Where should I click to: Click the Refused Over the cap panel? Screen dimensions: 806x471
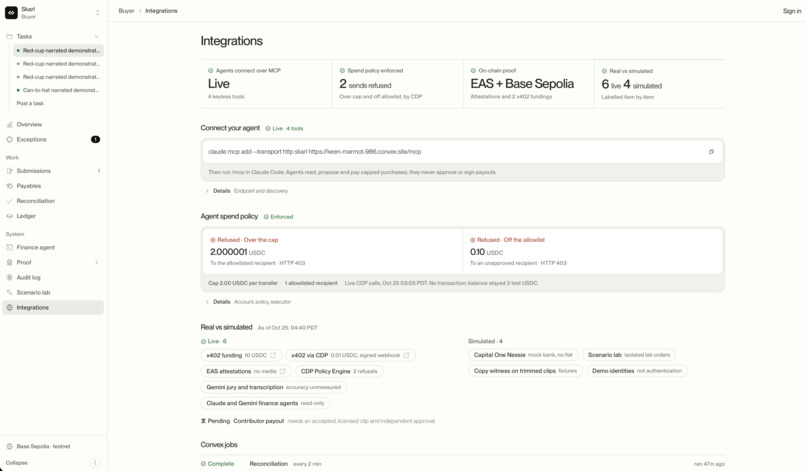point(332,251)
